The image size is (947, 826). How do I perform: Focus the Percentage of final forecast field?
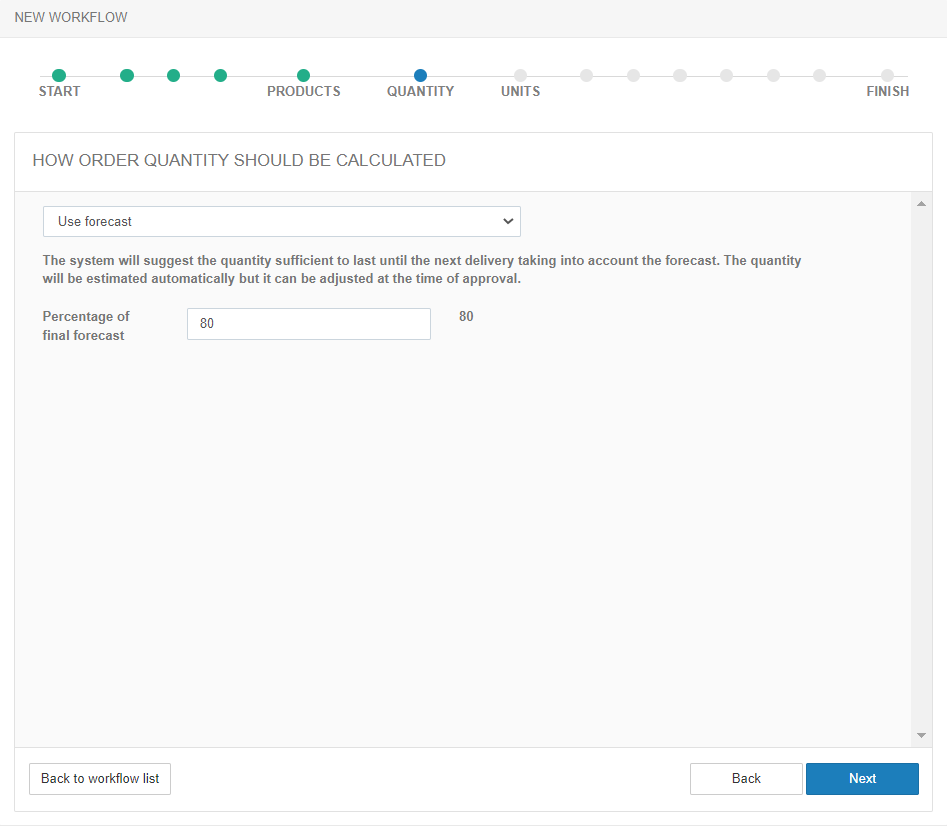(308, 324)
